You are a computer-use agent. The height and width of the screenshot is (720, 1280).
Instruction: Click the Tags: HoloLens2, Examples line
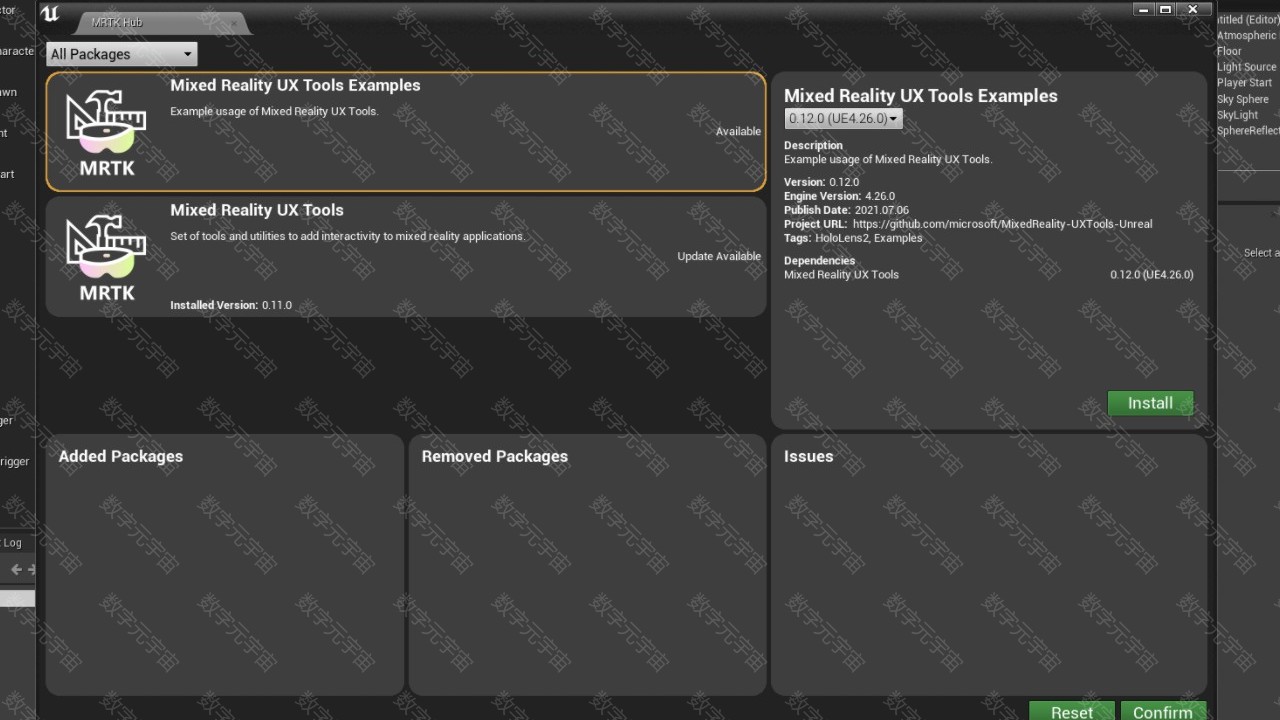click(853, 238)
